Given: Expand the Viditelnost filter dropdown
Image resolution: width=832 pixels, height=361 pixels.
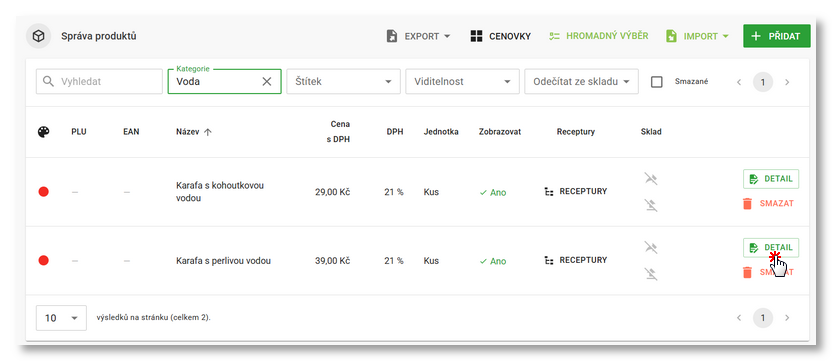Looking at the screenshot, I should point(462,82).
